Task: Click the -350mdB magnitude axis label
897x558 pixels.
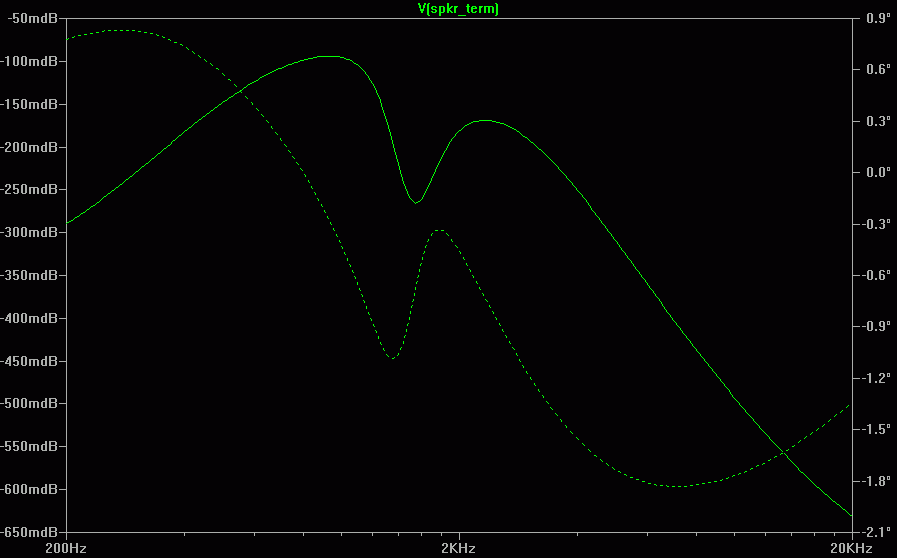Action: [30, 275]
